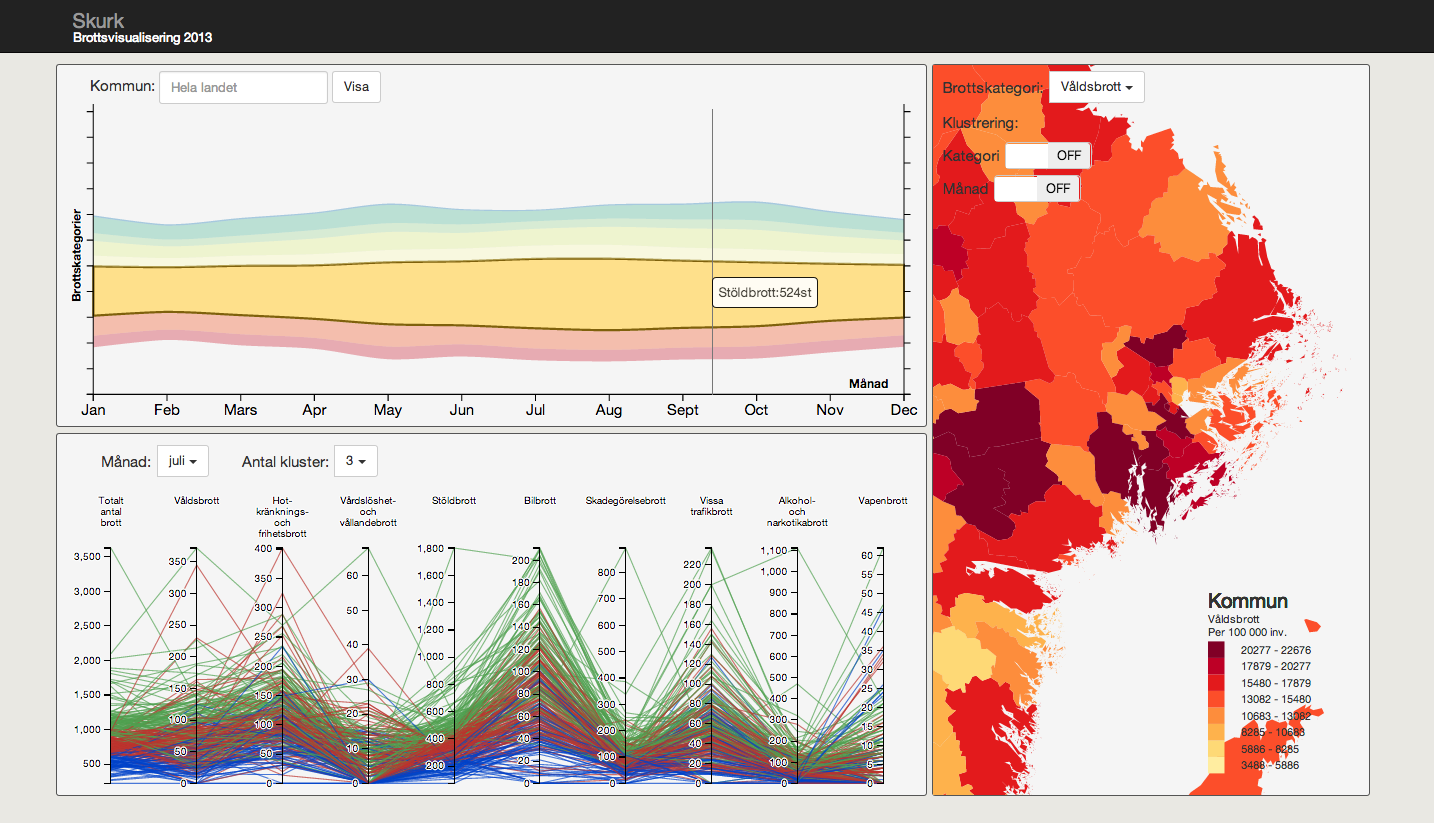
Task: Click the Vapenbrott axis label
Action: click(883, 501)
